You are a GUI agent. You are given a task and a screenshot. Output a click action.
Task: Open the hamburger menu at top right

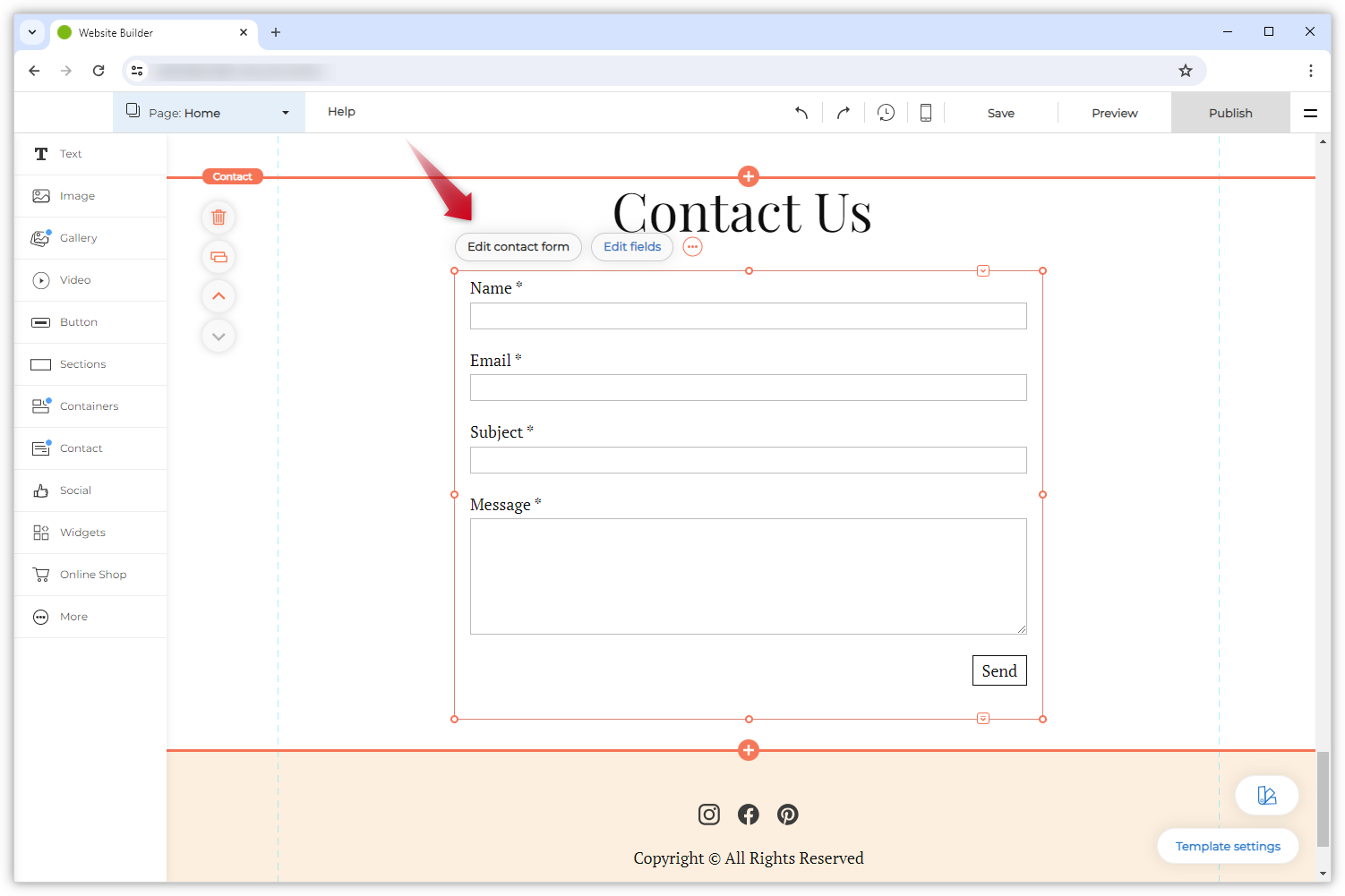(x=1310, y=113)
